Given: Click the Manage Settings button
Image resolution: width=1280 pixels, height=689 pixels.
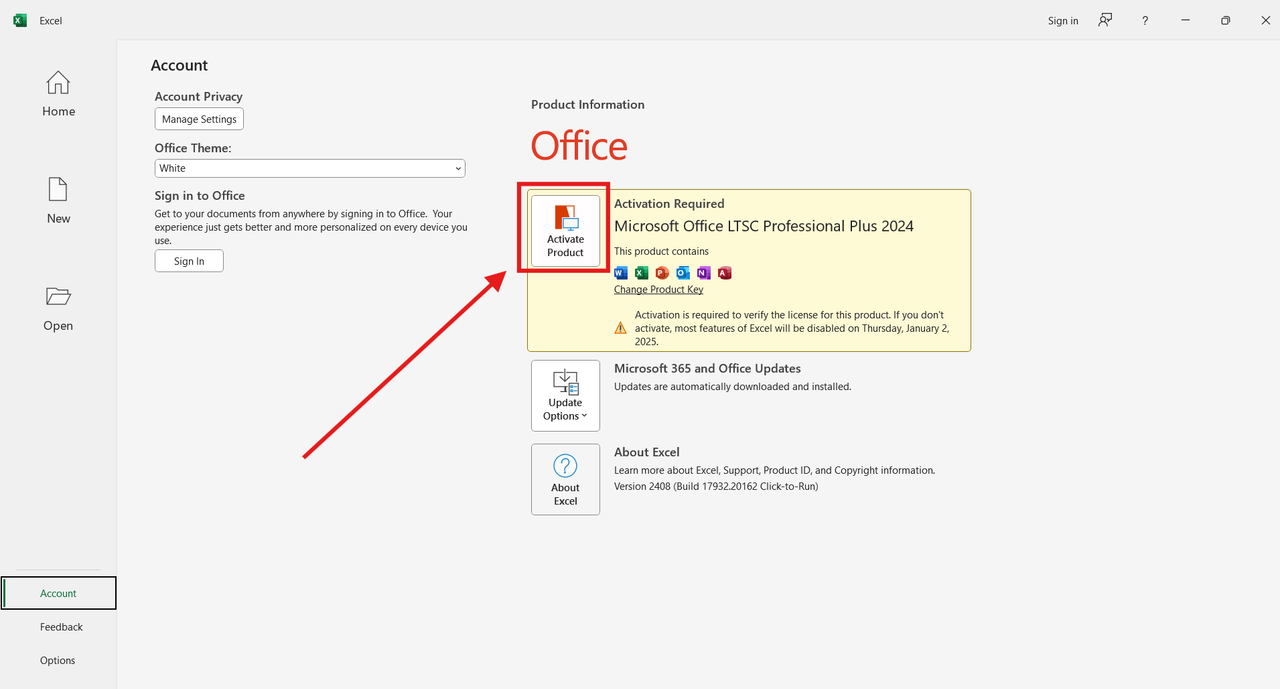Looking at the screenshot, I should tap(199, 119).
